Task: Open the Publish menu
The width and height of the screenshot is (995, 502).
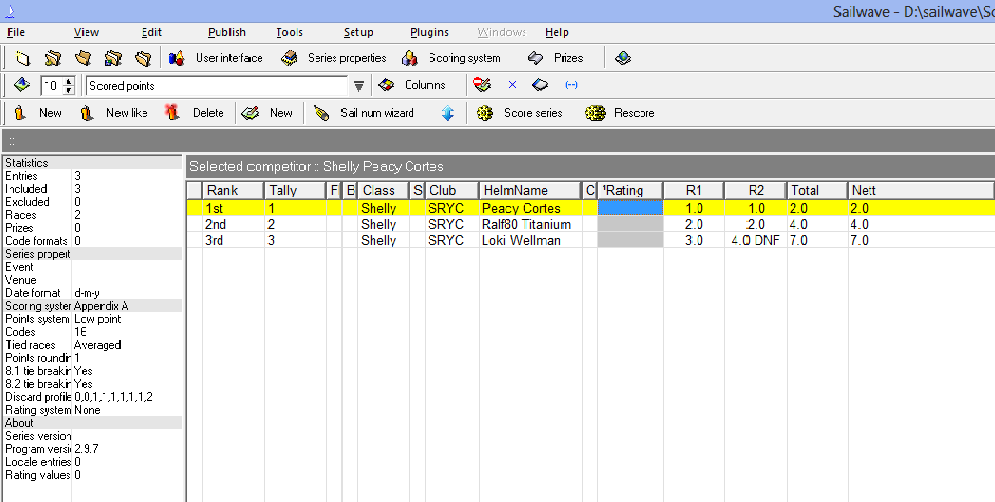Action: (x=227, y=33)
